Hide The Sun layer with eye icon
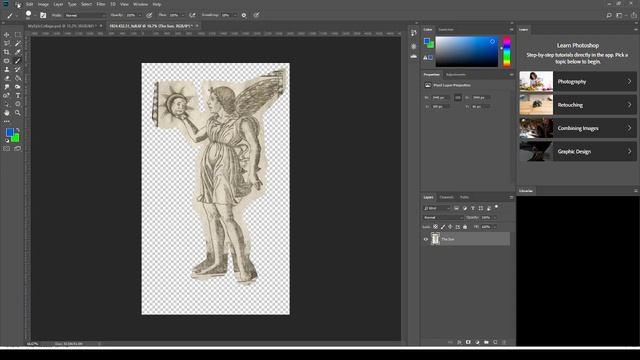The width and height of the screenshot is (640, 360). (x=425, y=239)
